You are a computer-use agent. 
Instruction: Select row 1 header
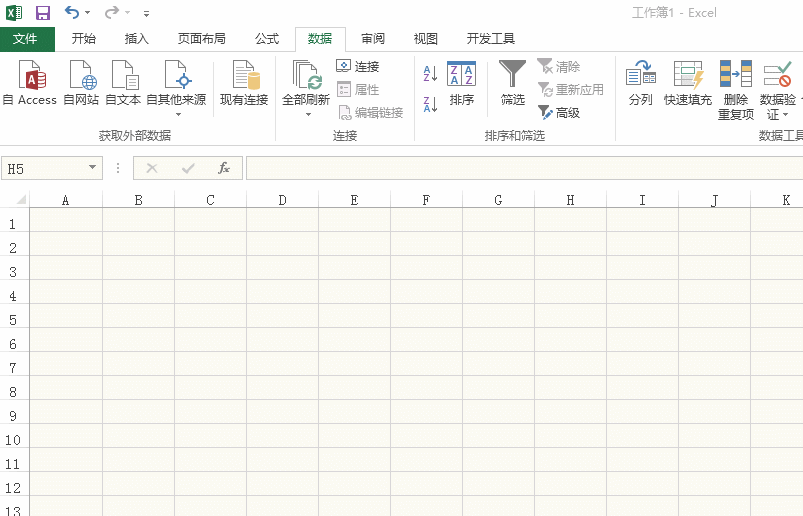pyautogui.click(x=14, y=220)
